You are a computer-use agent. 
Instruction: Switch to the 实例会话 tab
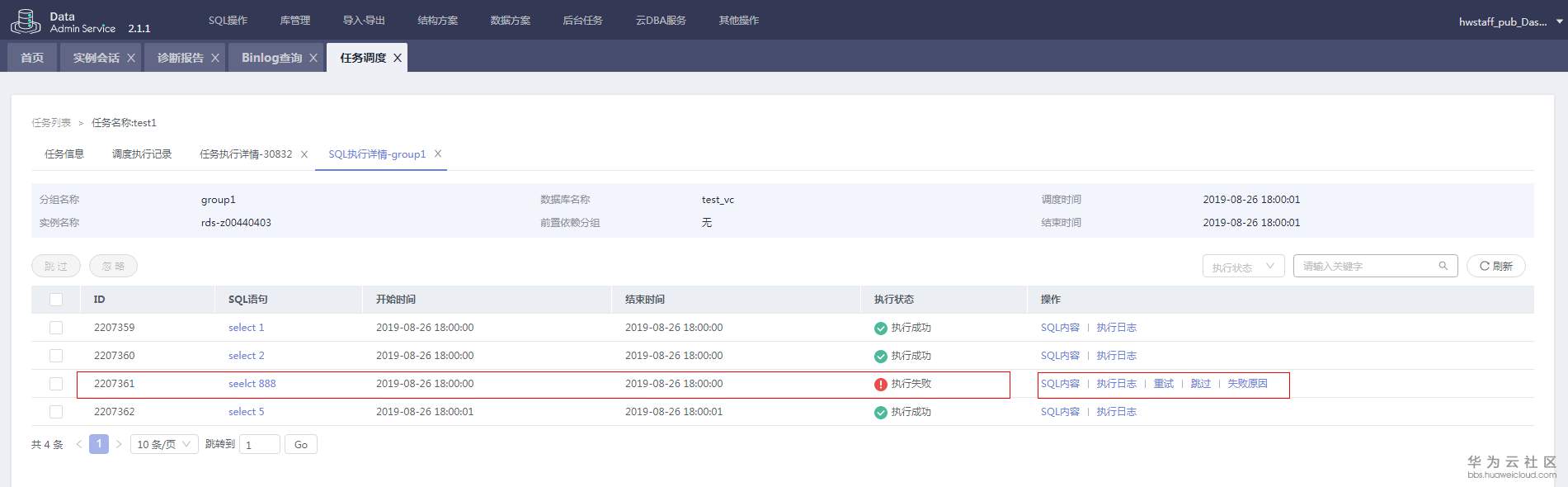point(96,58)
